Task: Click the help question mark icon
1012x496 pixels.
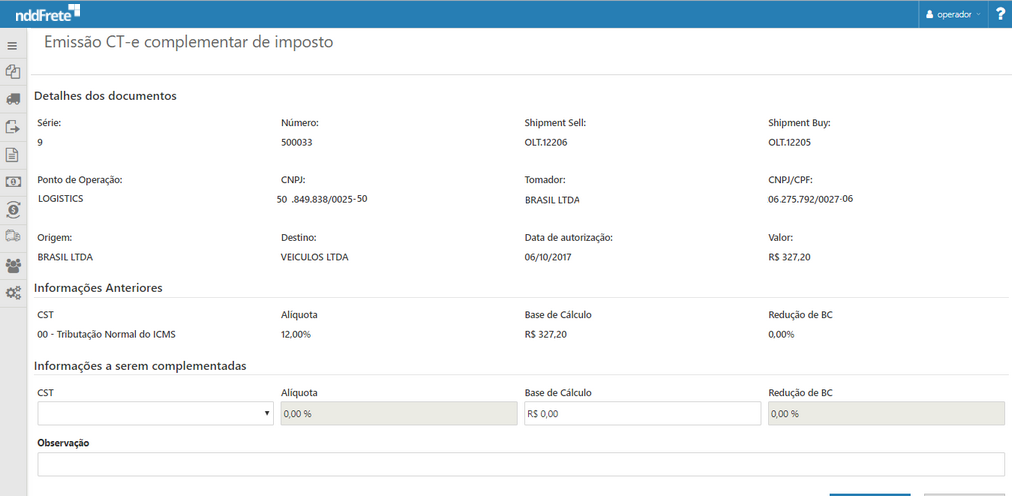Action: [1000, 14]
